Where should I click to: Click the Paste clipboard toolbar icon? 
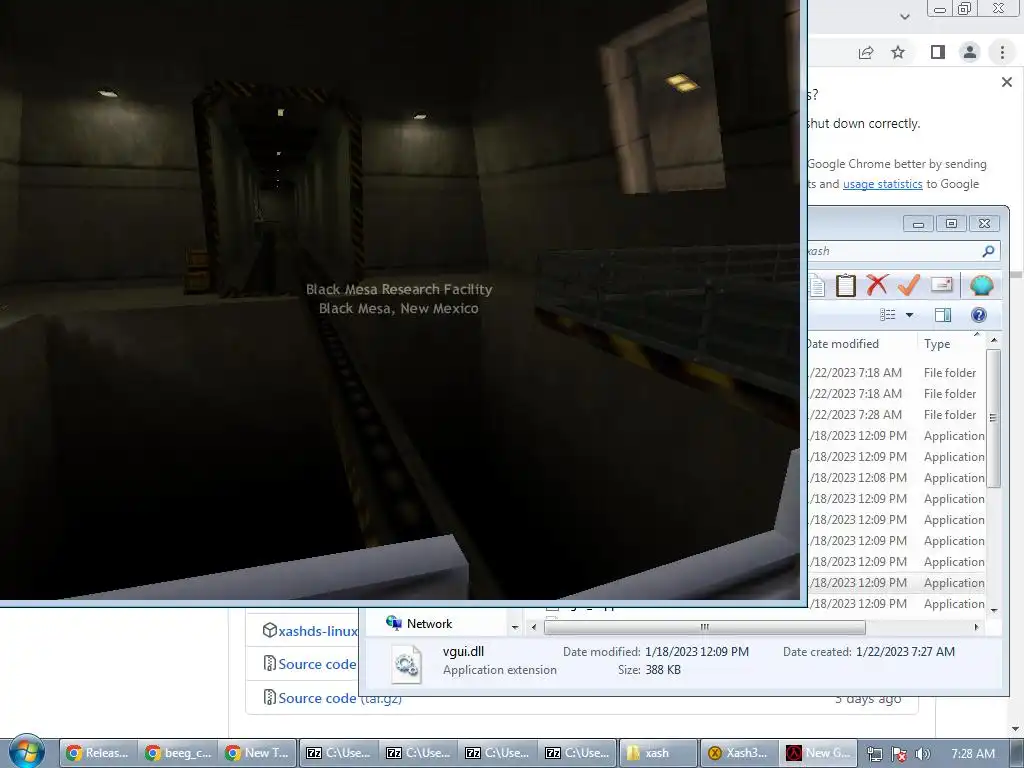tap(846, 285)
